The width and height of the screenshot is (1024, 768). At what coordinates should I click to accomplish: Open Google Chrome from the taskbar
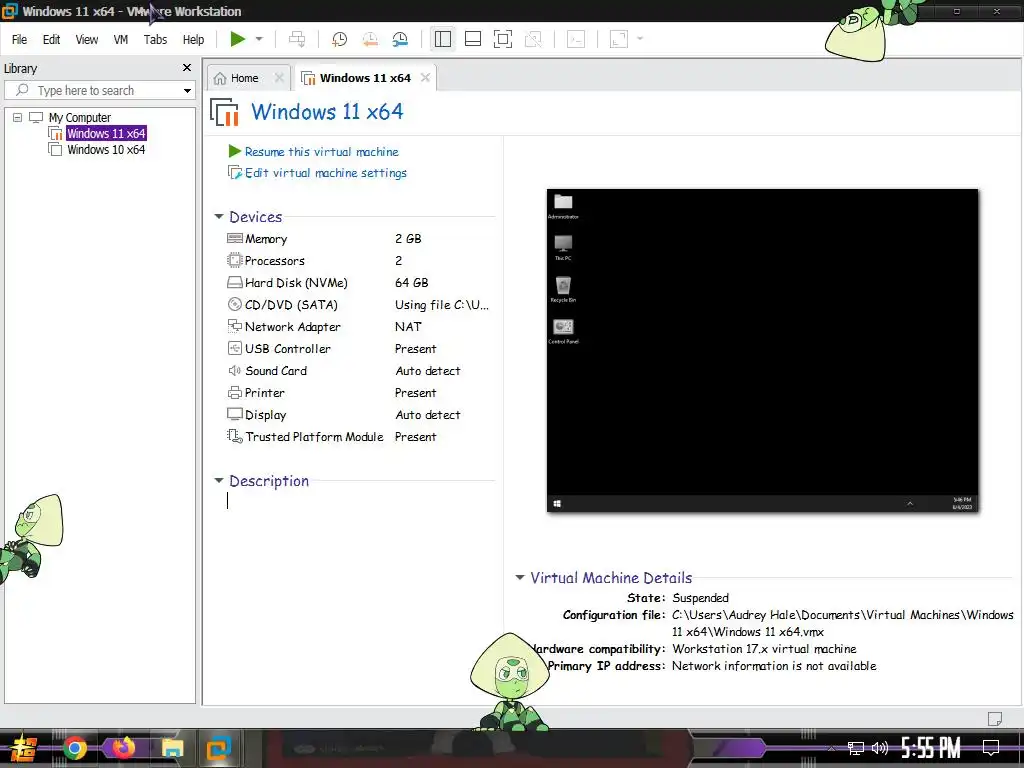[75, 748]
